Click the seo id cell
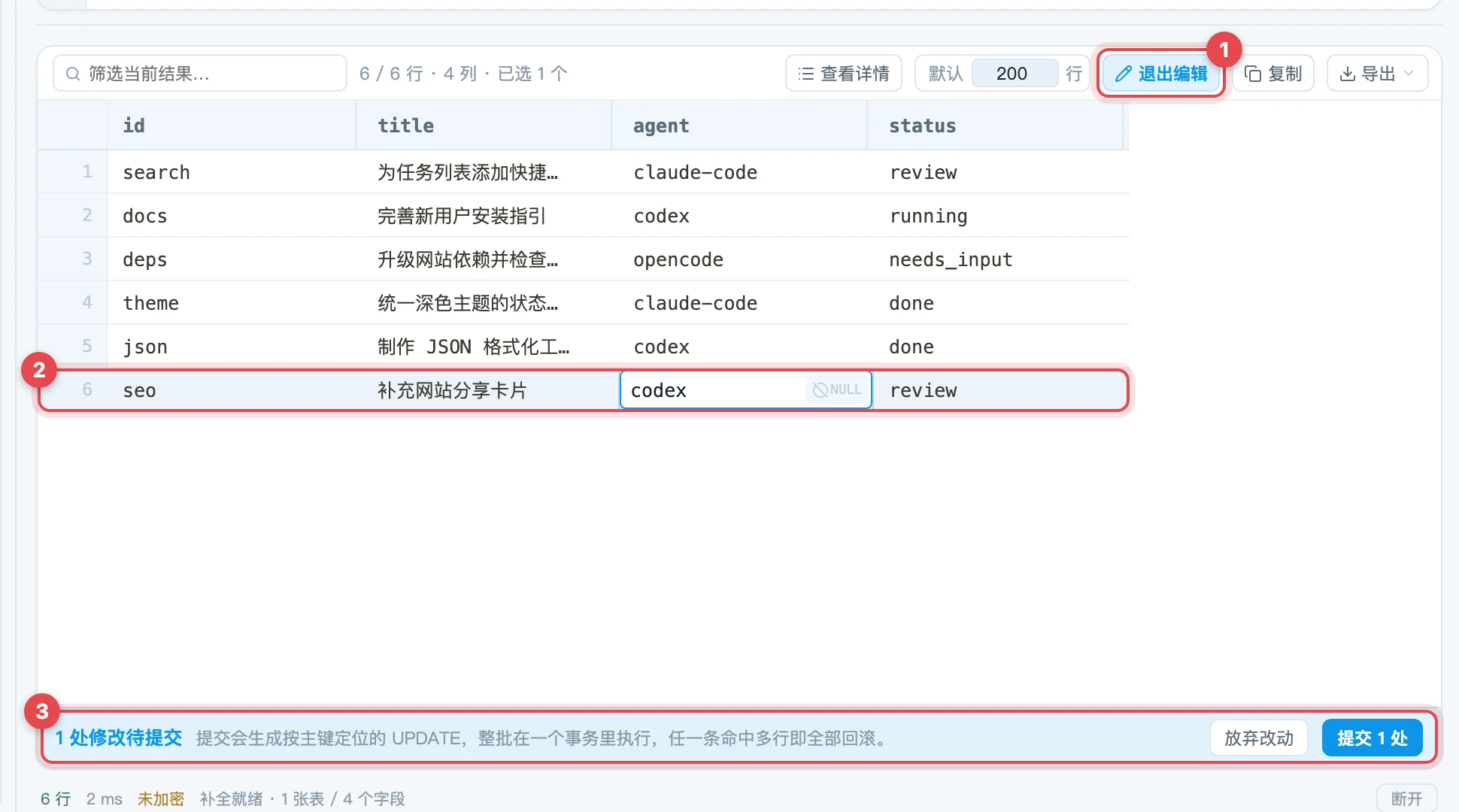1459x812 pixels. click(232, 390)
